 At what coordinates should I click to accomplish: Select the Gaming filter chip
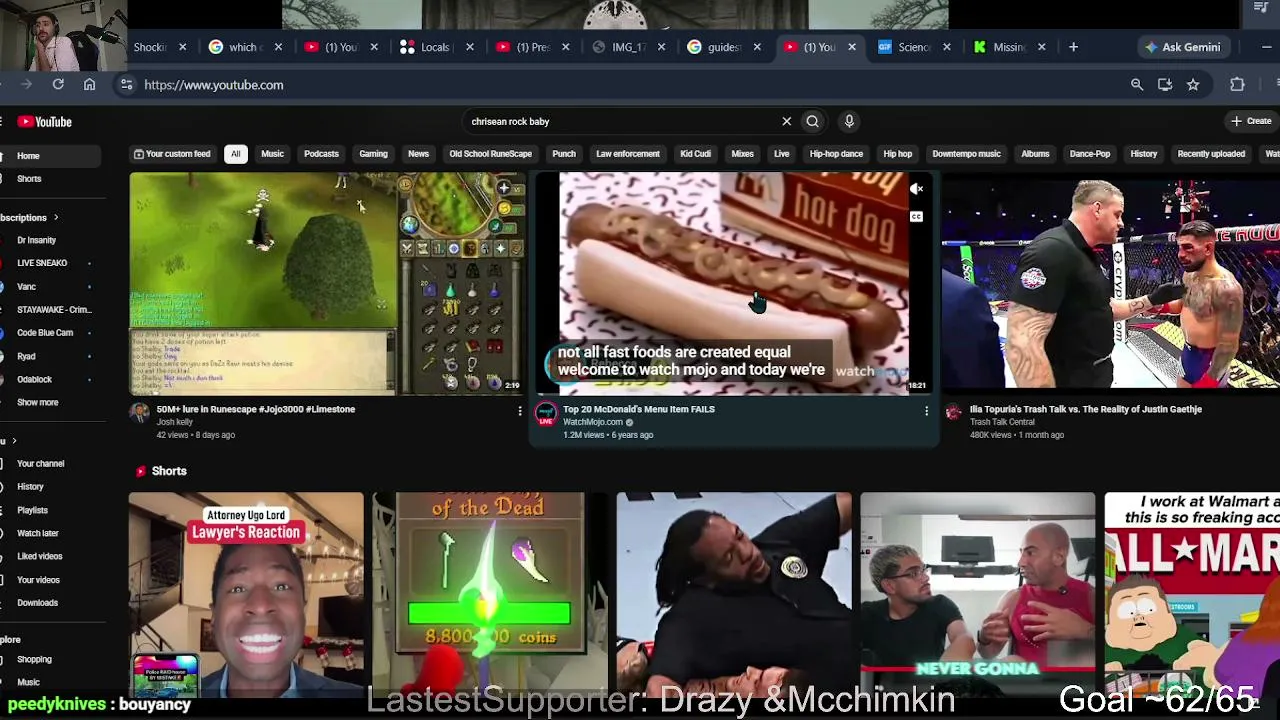[x=373, y=154]
